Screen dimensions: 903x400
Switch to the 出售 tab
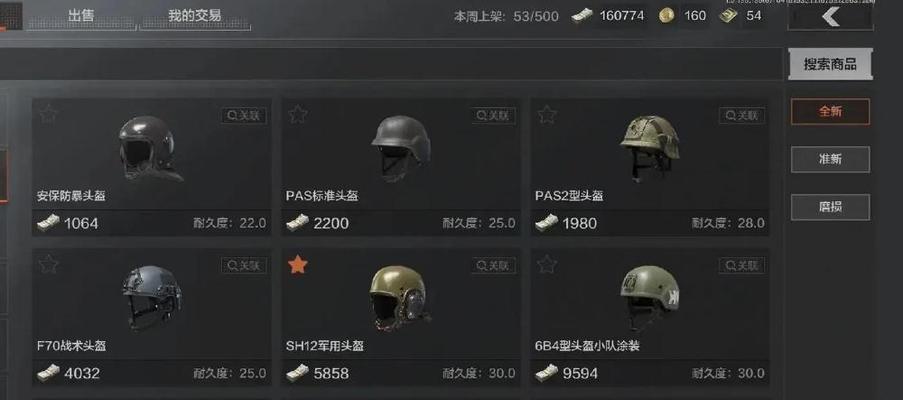pos(81,16)
